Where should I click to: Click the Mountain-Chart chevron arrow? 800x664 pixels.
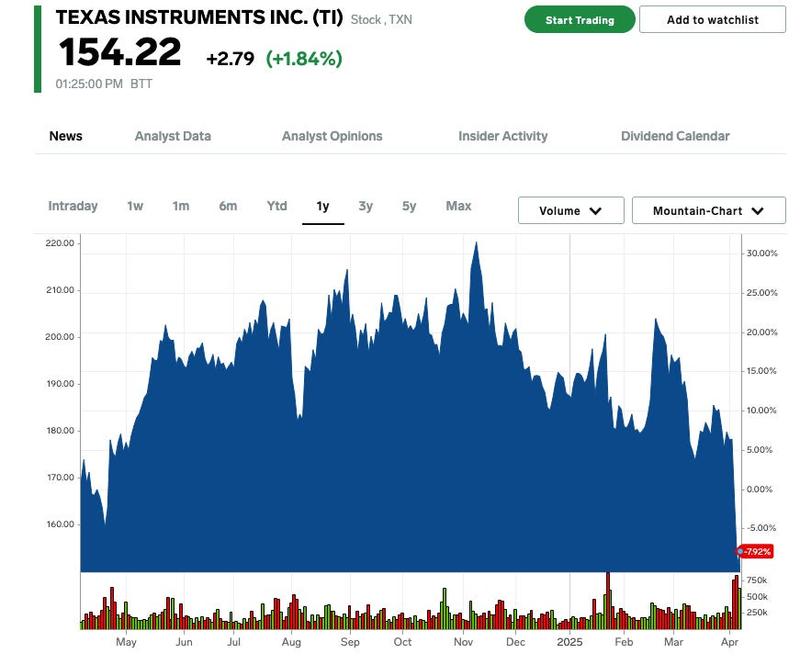pyautogui.click(x=757, y=211)
